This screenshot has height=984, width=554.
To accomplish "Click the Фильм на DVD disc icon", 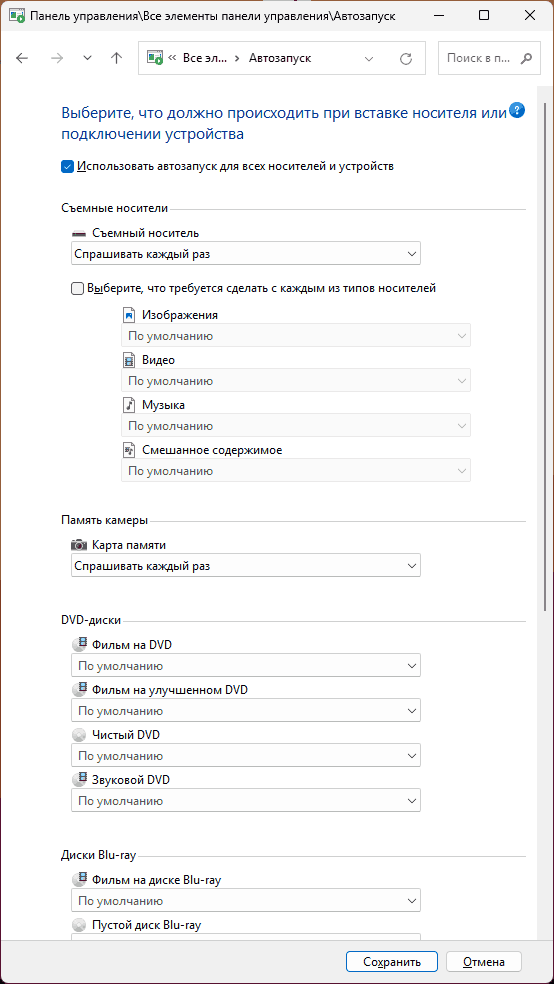I will click(79, 644).
